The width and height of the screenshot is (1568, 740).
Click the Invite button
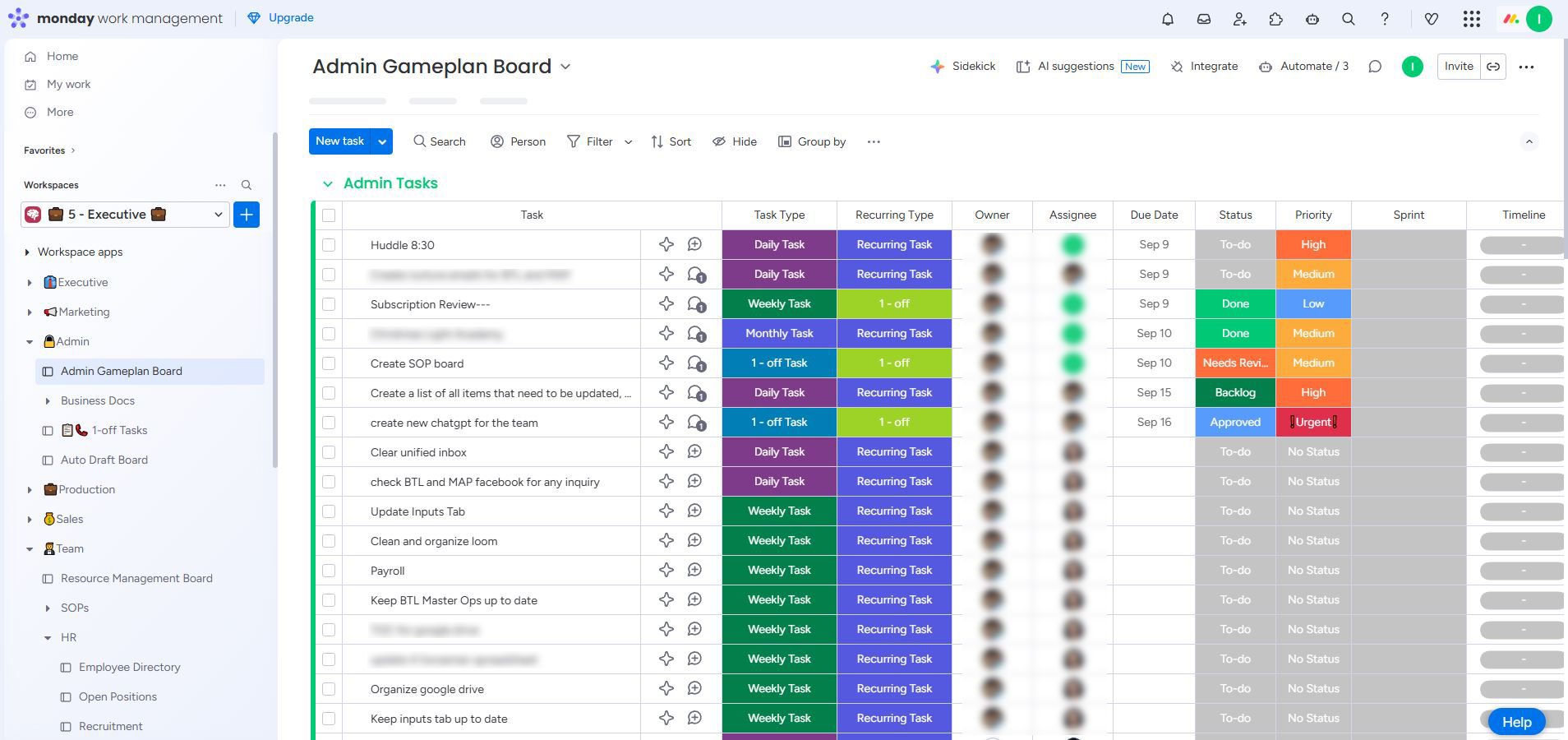[1458, 67]
